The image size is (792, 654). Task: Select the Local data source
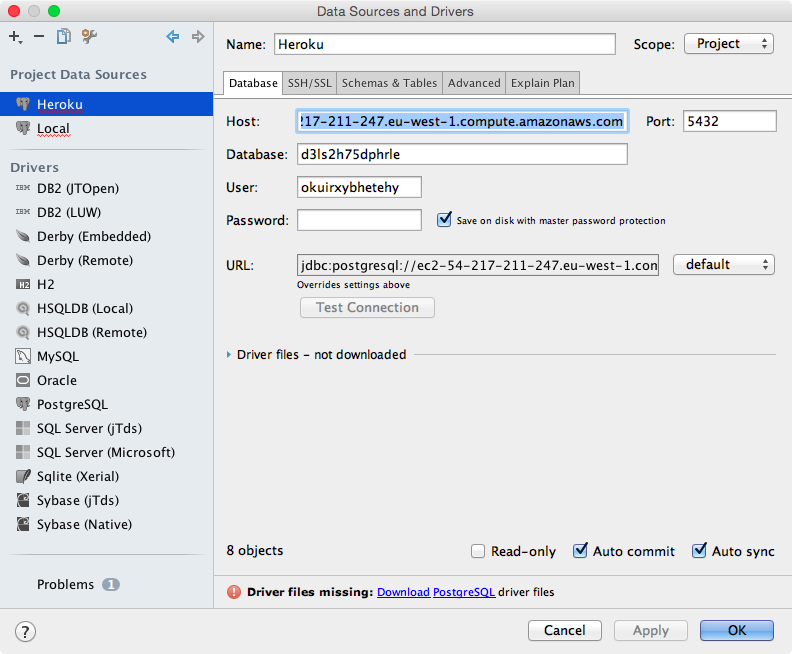[x=107, y=128]
